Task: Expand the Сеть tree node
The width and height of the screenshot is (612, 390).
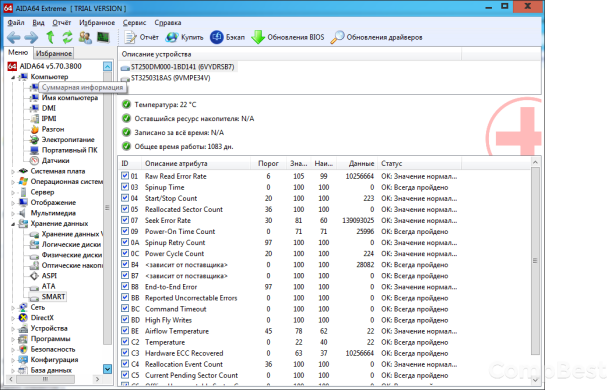Action: point(12,308)
